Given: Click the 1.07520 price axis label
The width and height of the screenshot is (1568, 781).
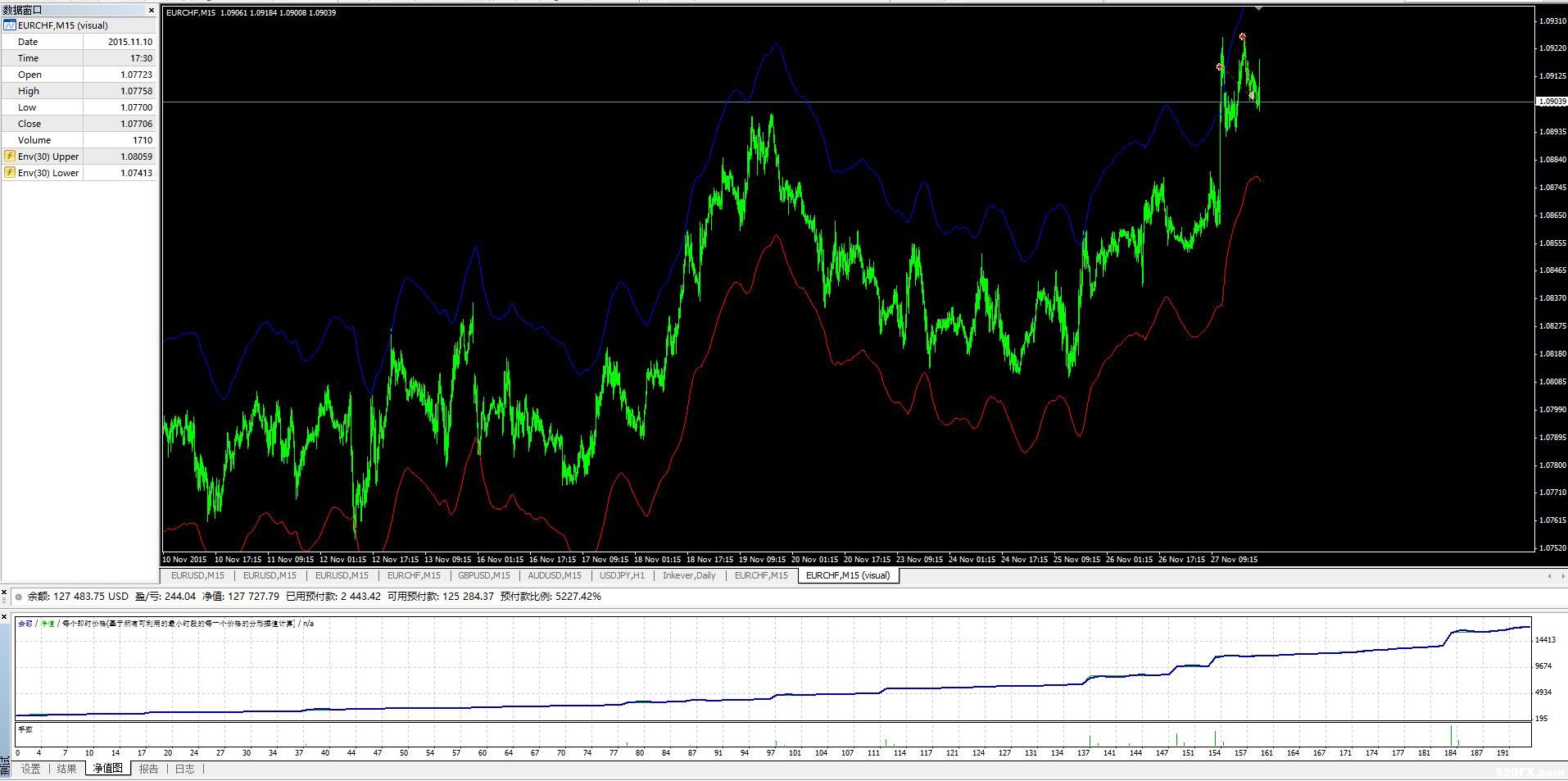Looking at the screenshot, I should tap(1553, 548).
